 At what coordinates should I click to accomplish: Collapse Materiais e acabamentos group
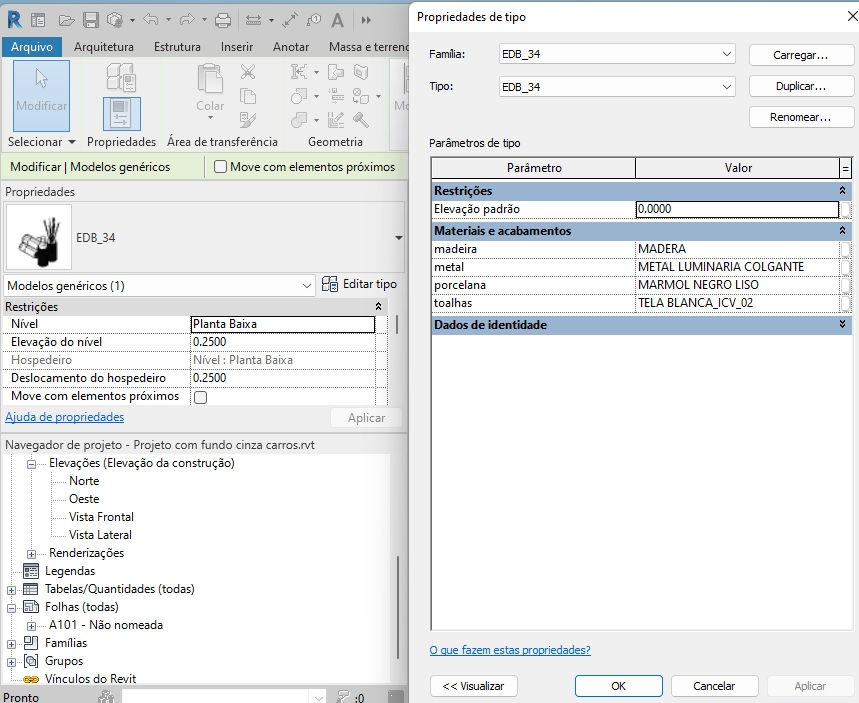pos(842,231)
